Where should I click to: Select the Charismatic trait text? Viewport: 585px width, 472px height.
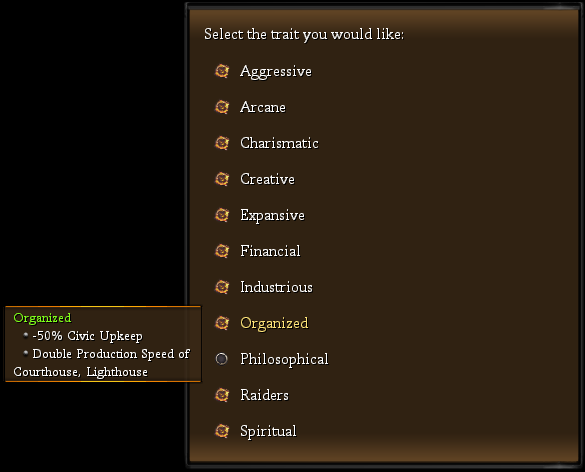[x=279, y=143]
